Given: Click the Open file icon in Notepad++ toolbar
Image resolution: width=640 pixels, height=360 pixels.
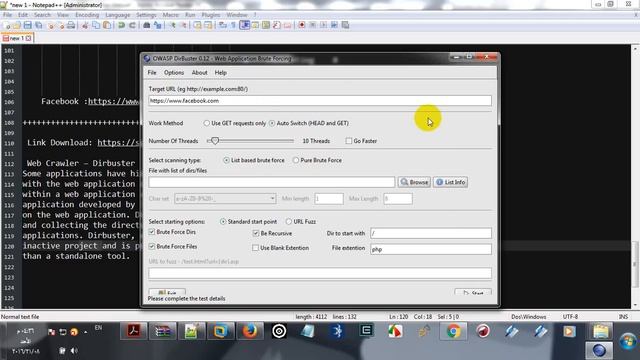Looking at the screenshot, I should [x=17, y=25].
